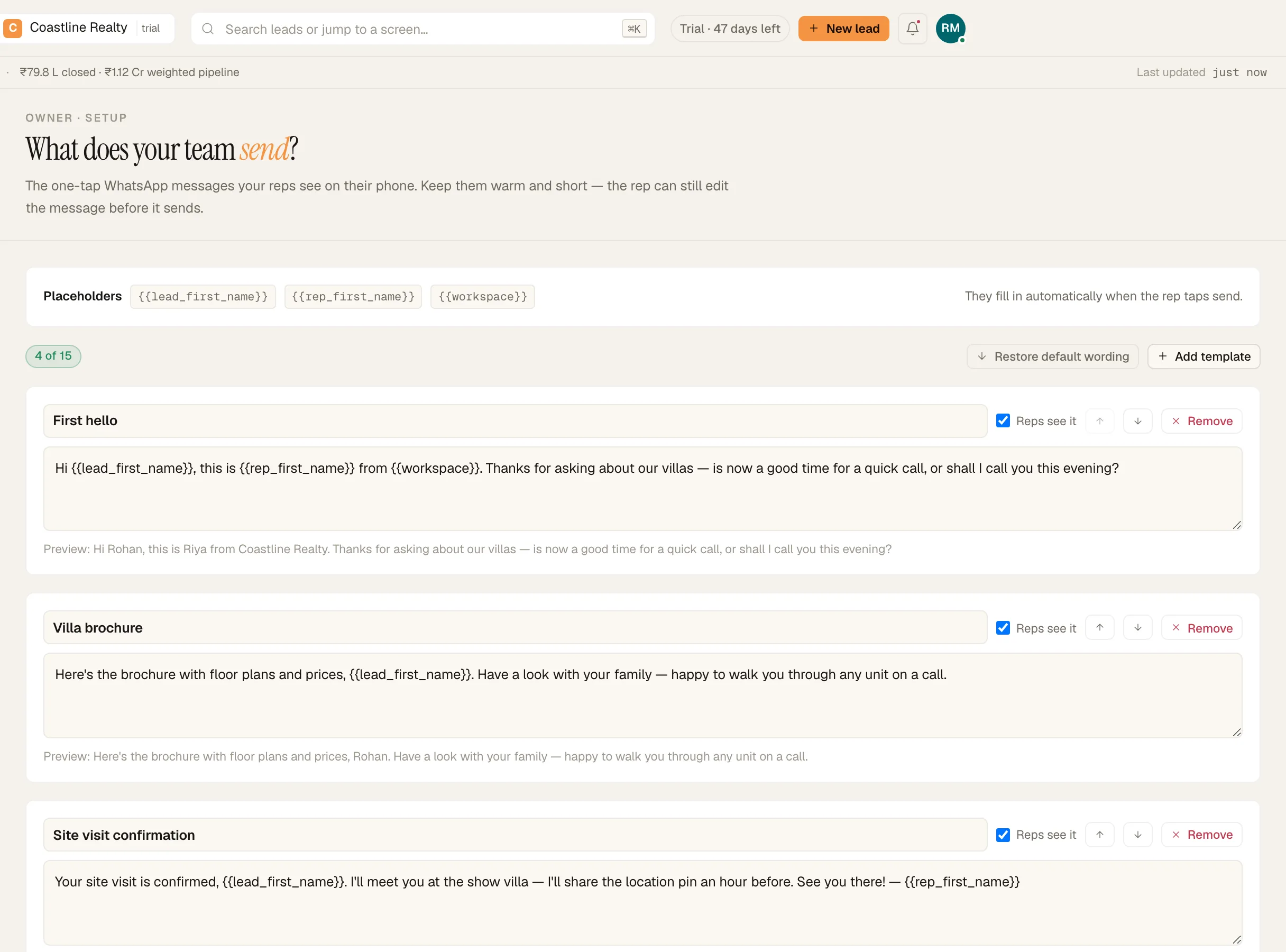This screenshot has width=1286, height=952.
Task: Click the First hello resize handle
Action: (x=1236, y=525)
